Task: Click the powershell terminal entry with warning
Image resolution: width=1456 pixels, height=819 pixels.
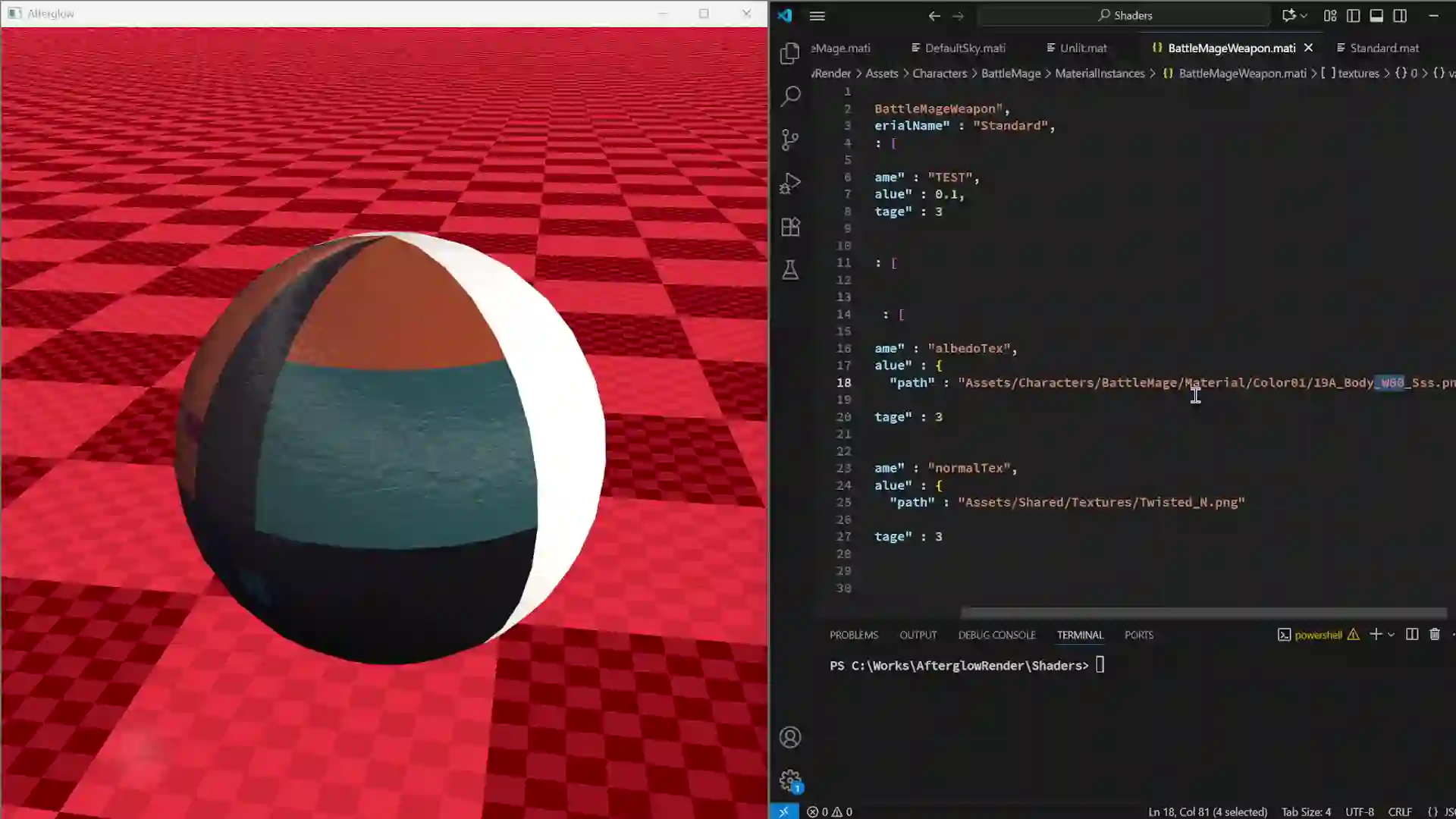Action: point(1318,635)
